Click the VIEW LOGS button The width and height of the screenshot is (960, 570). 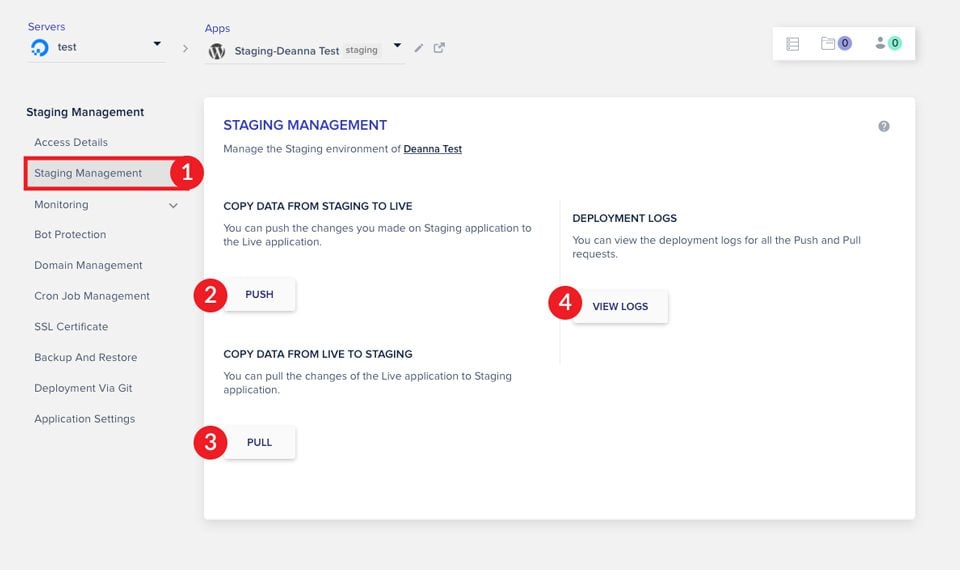tap(620, 307)
